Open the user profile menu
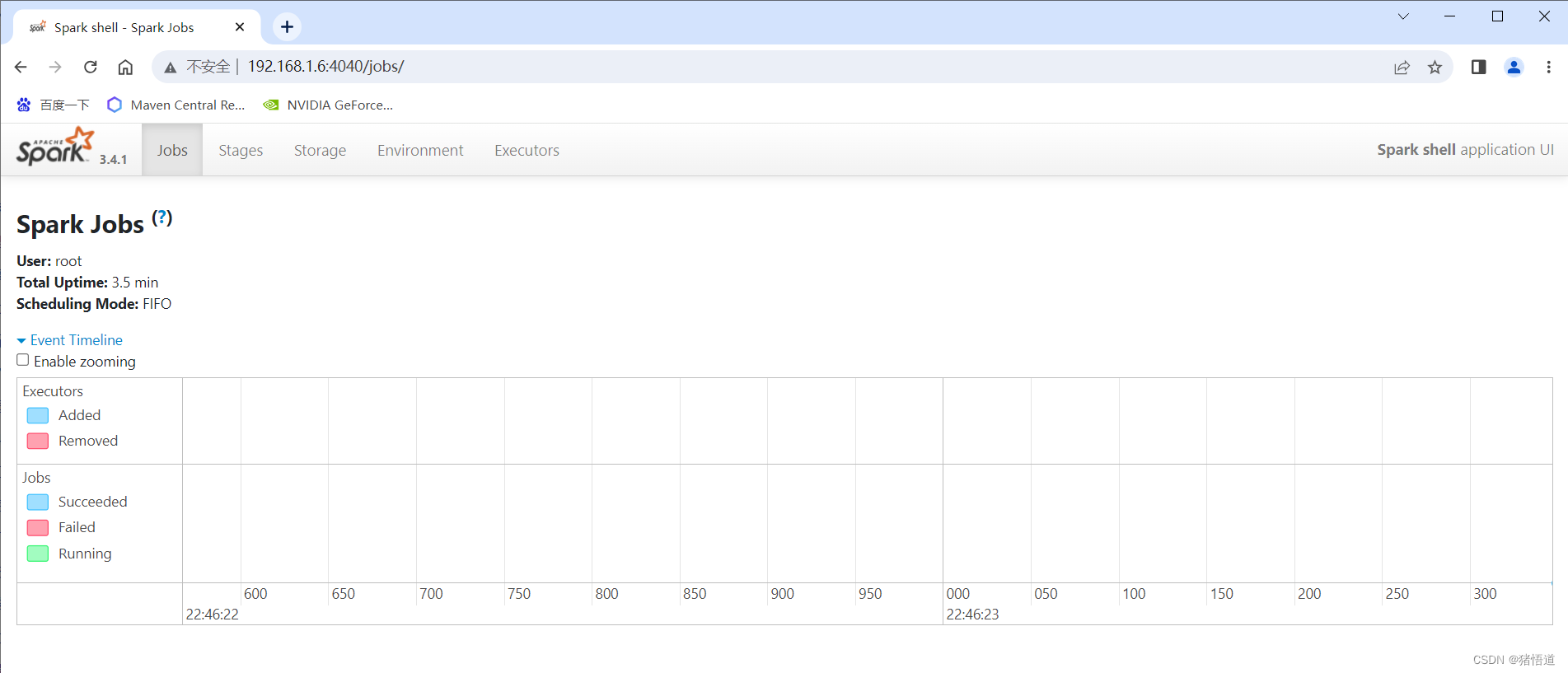The height and width of the screenshot is (673, 1568). coord(1514,68)
